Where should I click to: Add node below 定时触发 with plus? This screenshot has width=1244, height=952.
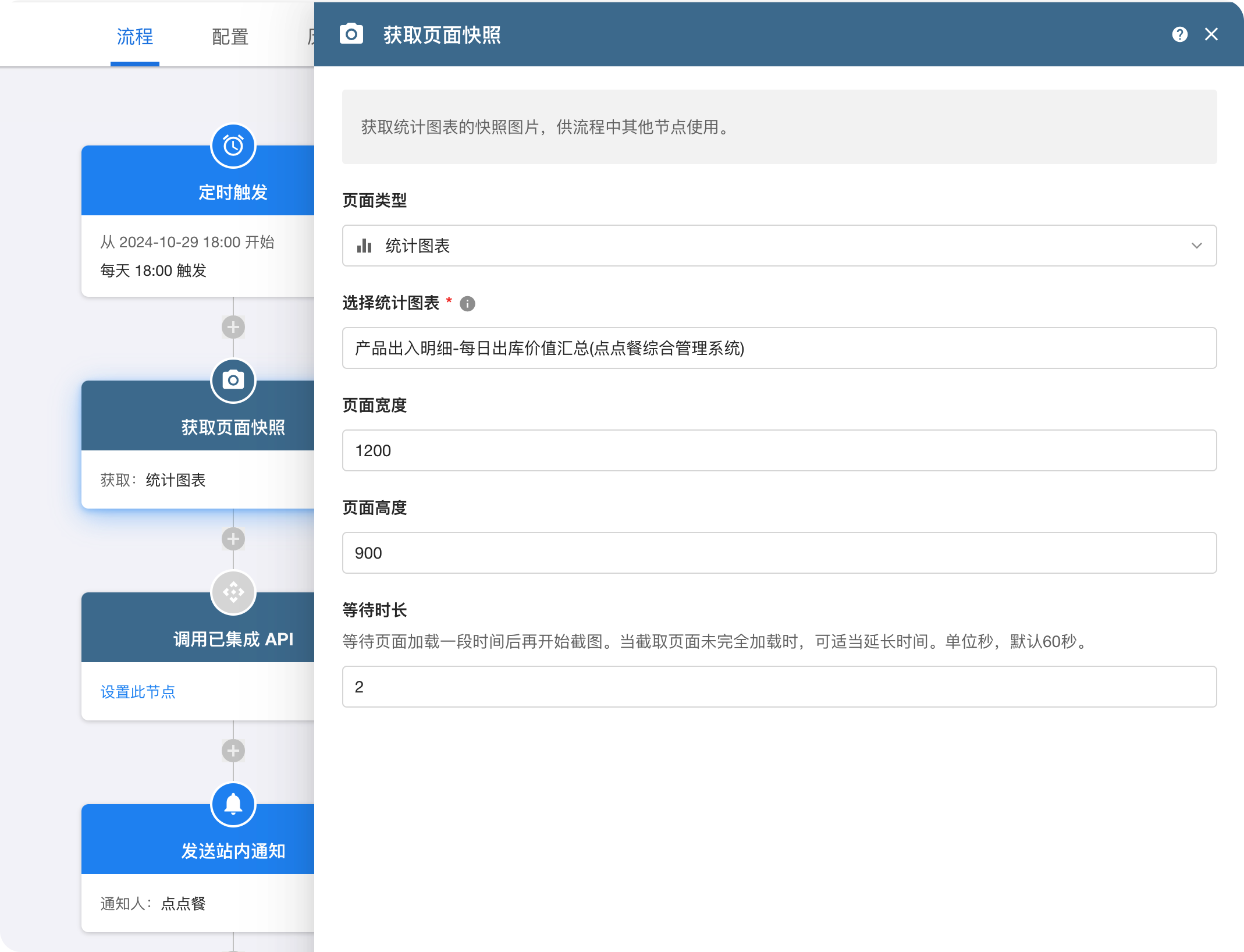click(x=233, y=327)
